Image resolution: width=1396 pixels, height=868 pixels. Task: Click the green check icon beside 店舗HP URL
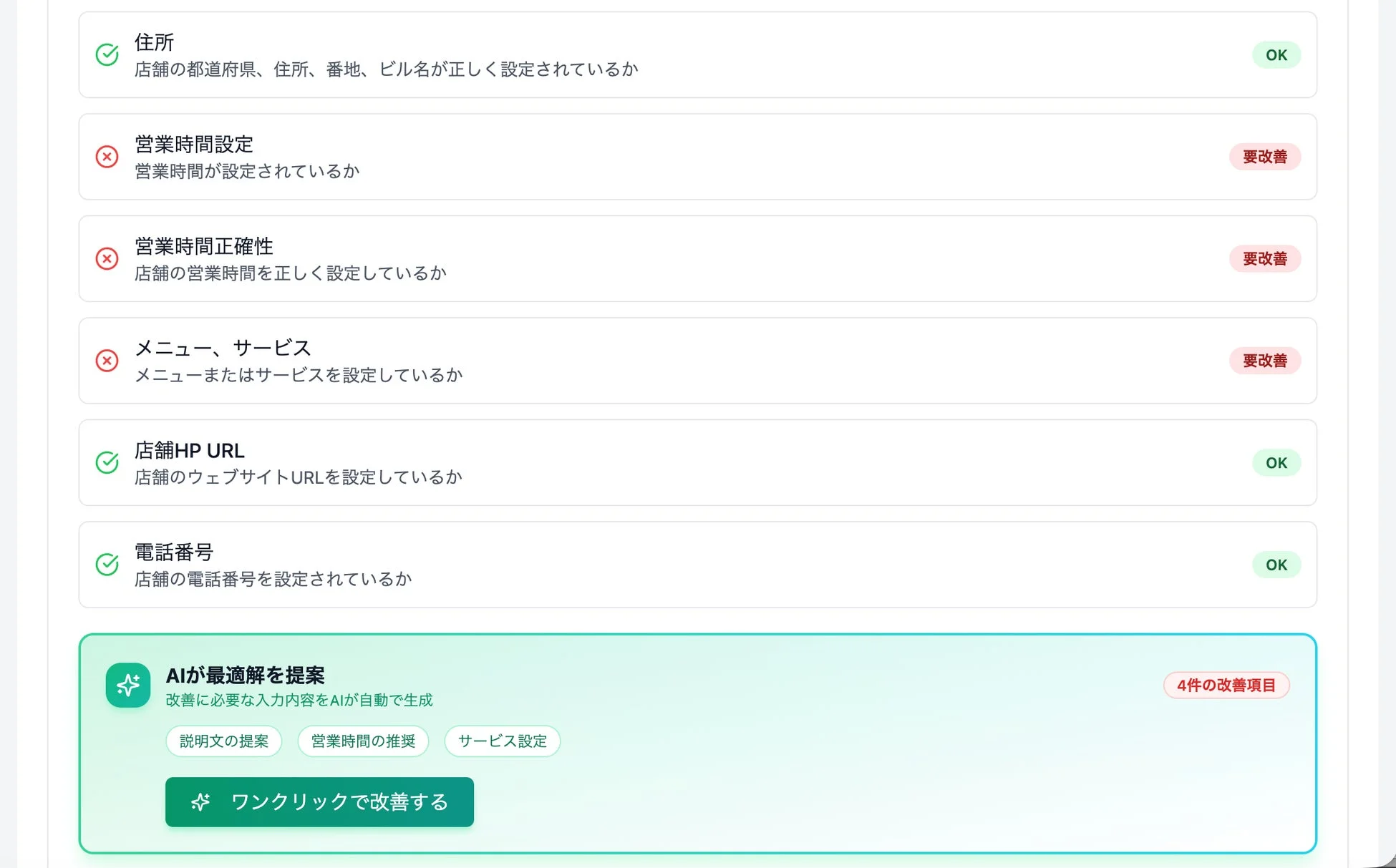click(x=107, y=463)
